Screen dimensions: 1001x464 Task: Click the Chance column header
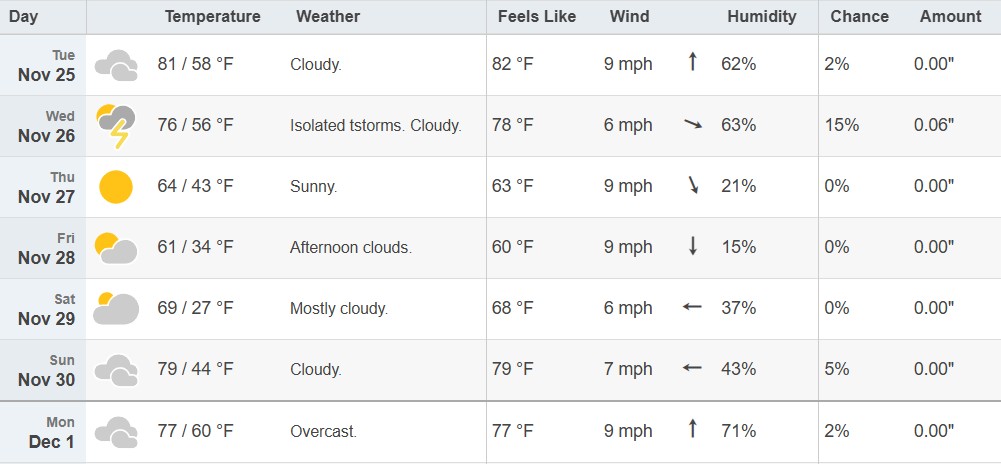click(x=859, y=16)
